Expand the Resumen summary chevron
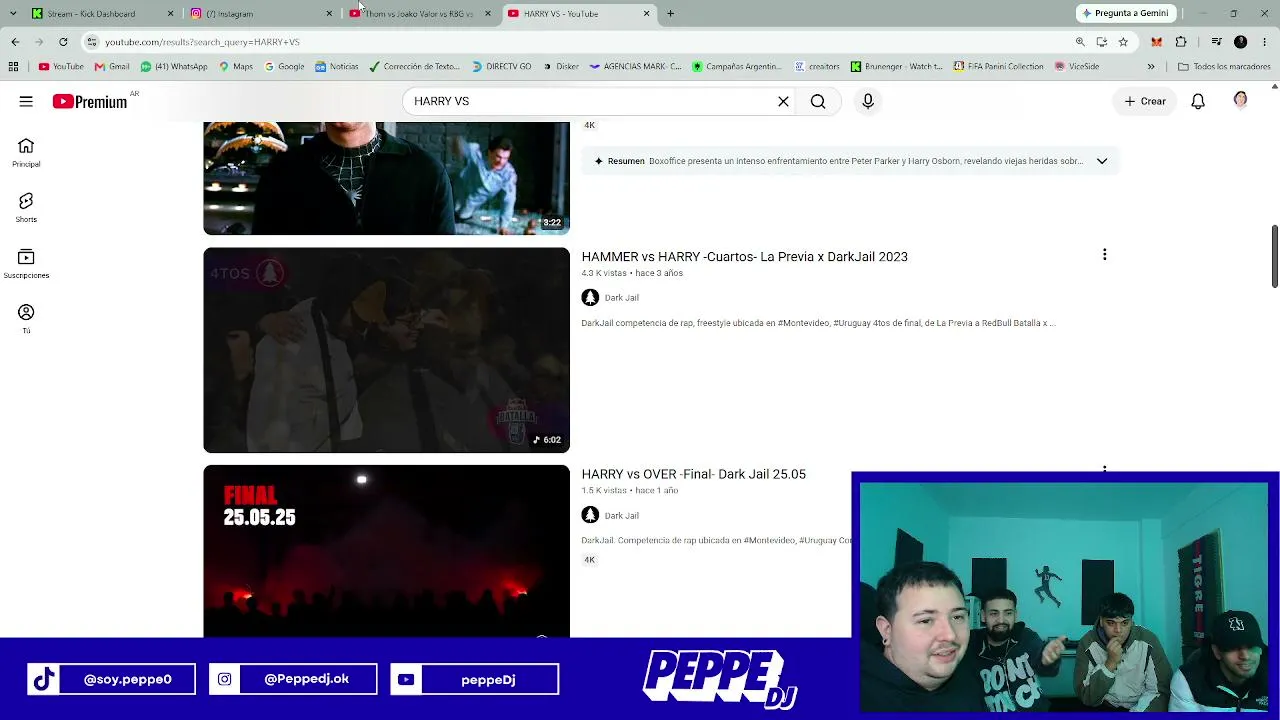Image resolution: width=1280 pixels, height=720 pixels. coord(1102,161)
